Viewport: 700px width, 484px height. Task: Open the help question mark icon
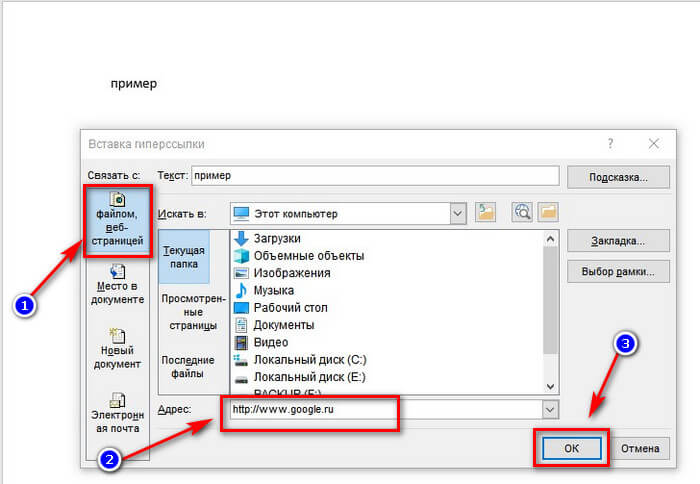[x=610, y=143]
